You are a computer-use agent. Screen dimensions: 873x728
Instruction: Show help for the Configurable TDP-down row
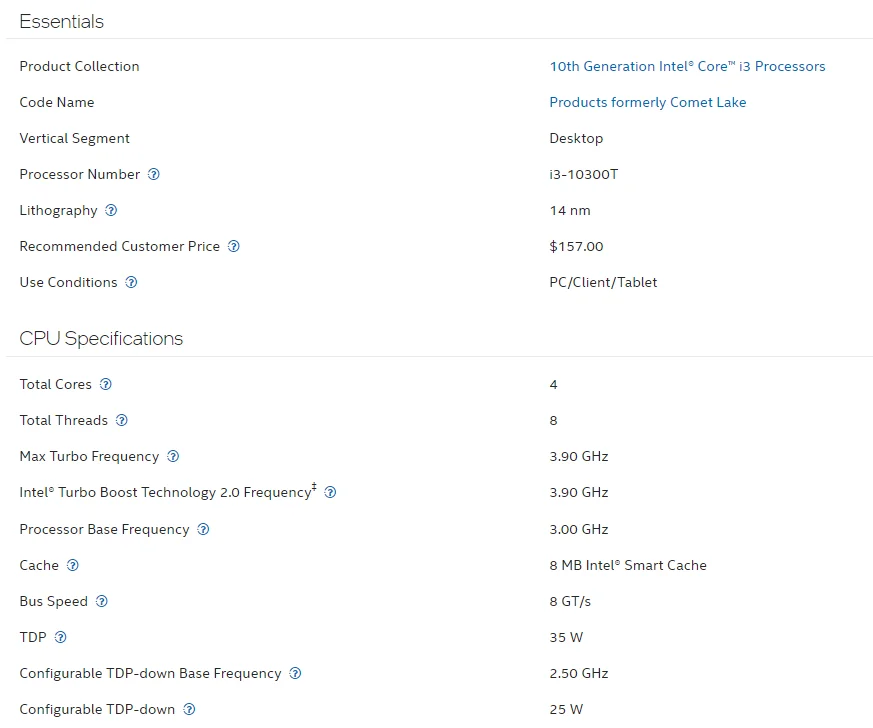point(189,709)
